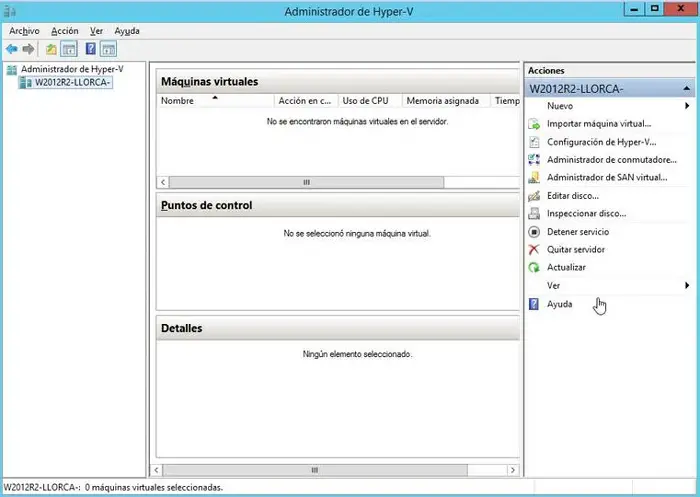
Task: Select W2012R2-LLORCA- server in the tree
Action: 72,82
